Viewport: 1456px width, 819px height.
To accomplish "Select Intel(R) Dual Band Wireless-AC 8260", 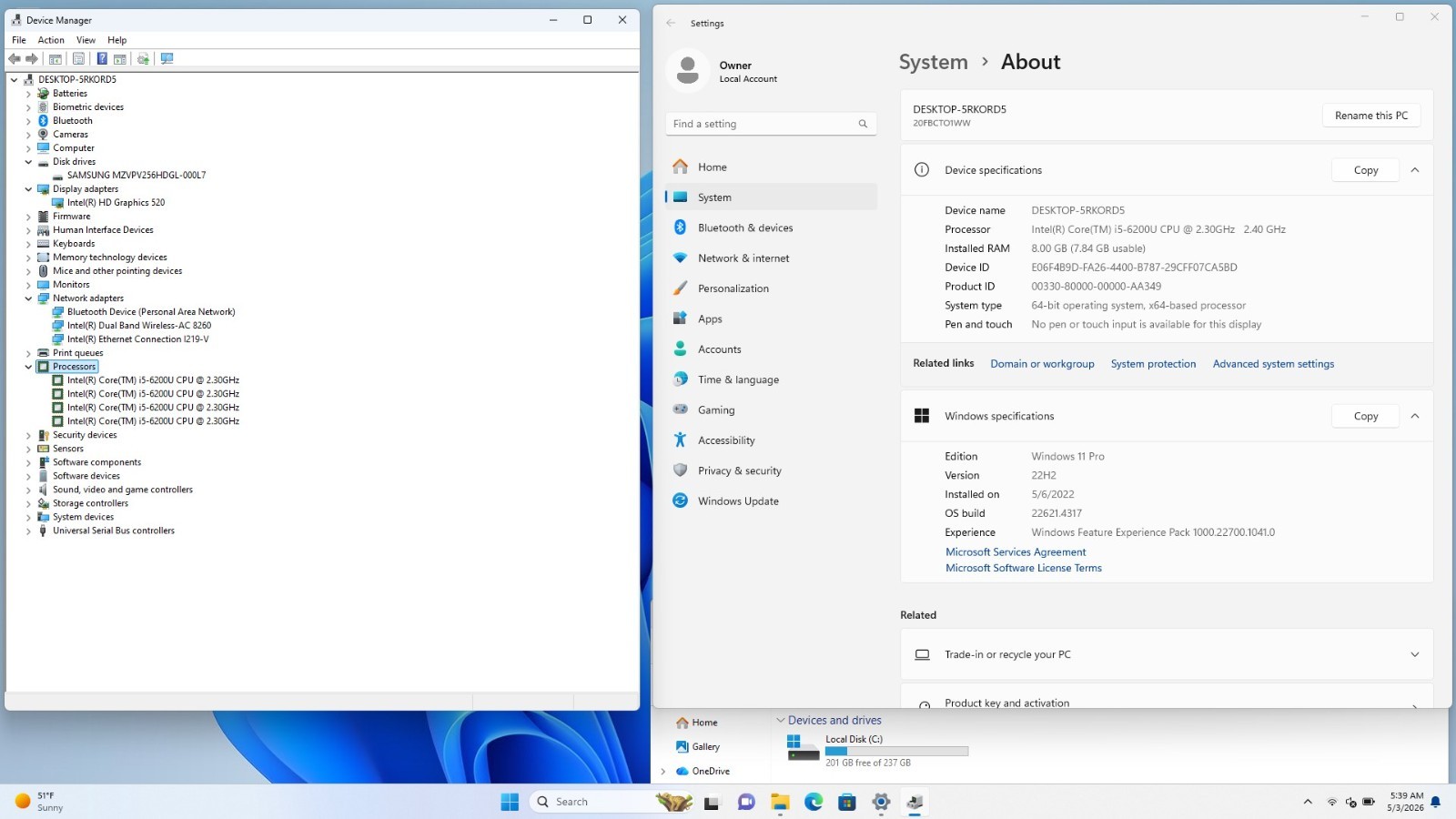I will coord(139,326).
